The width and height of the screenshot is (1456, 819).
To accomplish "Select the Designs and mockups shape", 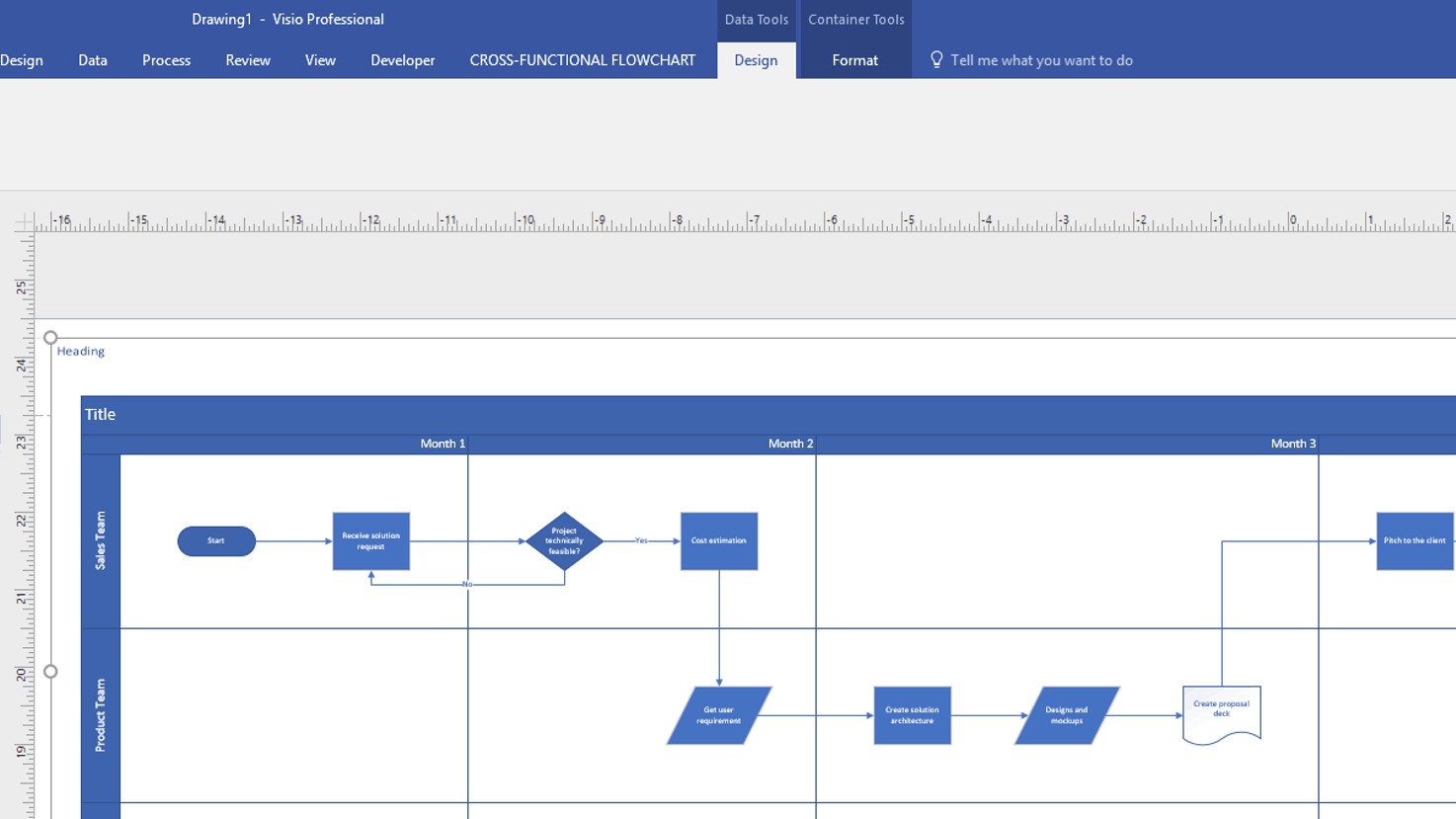I will [x=1067, y=715].
